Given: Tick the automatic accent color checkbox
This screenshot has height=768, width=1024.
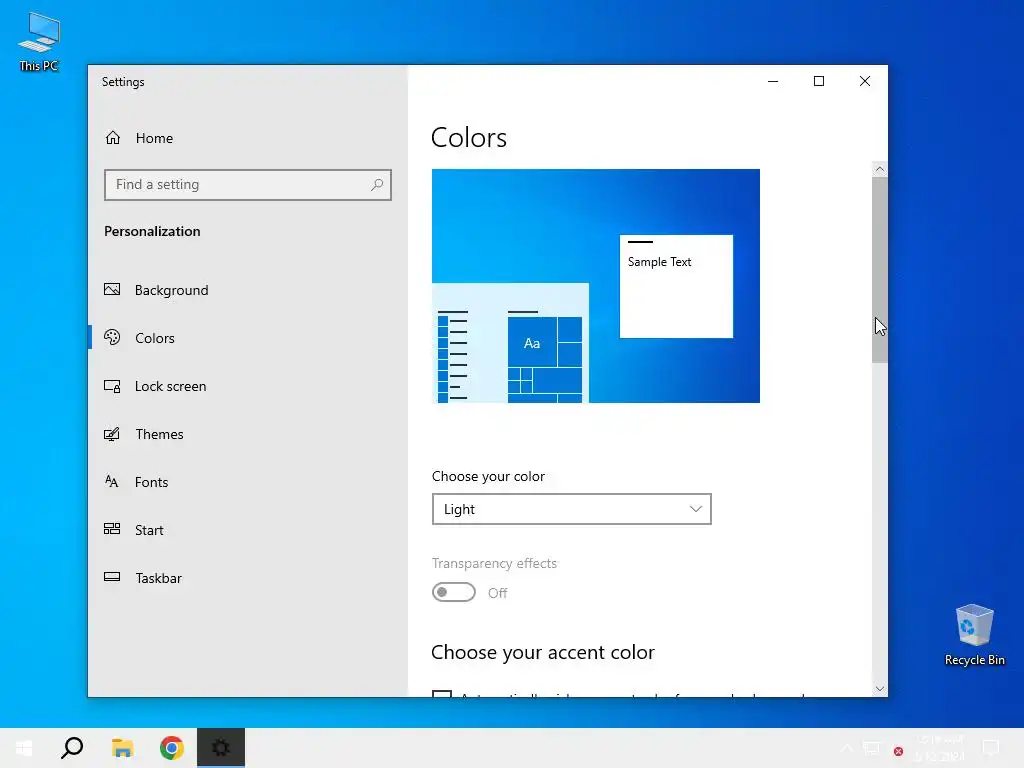Looking at the screenshot, I should (x=442, y=694).
